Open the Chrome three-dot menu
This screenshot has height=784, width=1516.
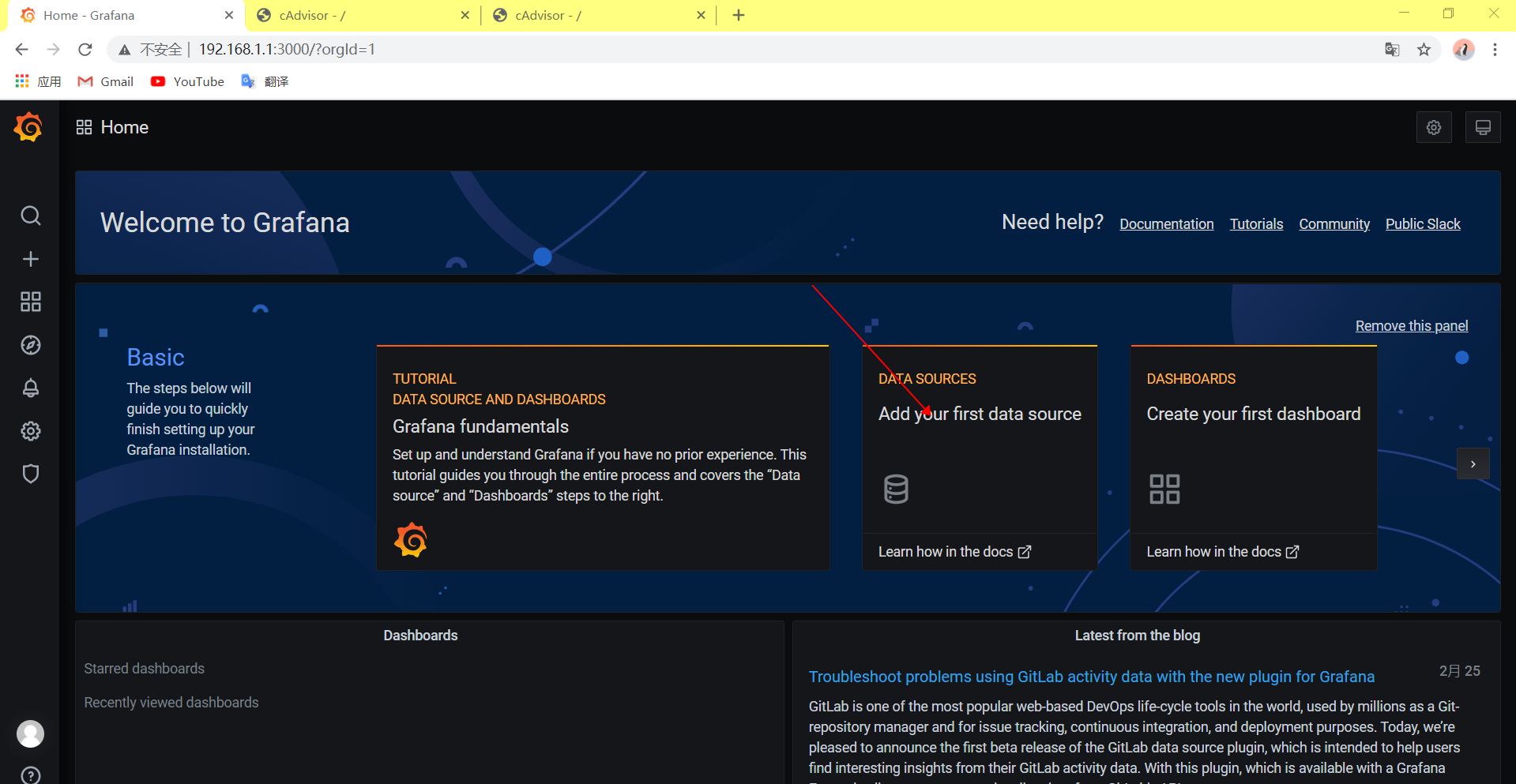coord(1495,50)
